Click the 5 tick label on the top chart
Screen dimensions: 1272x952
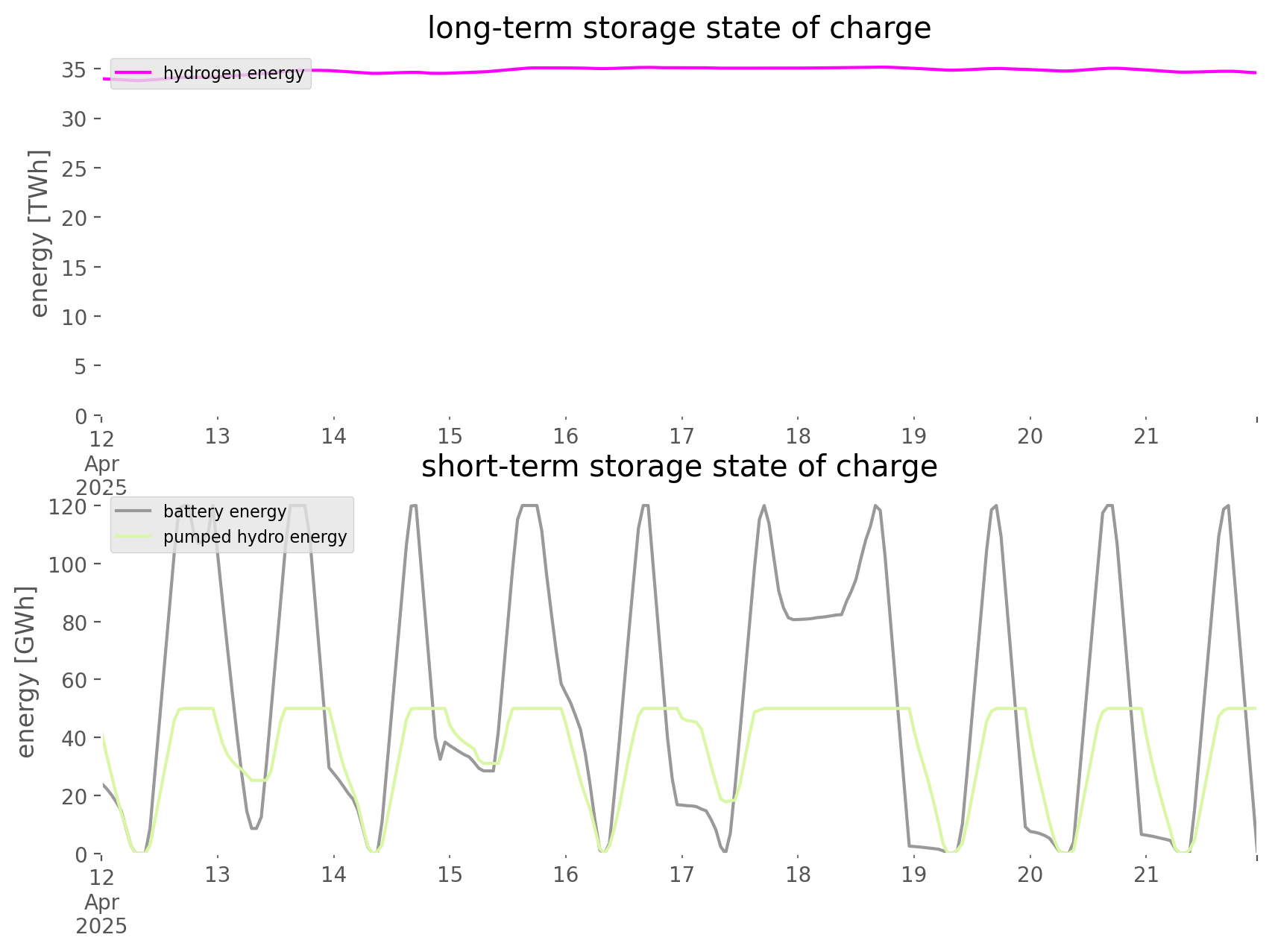[81, 367]
